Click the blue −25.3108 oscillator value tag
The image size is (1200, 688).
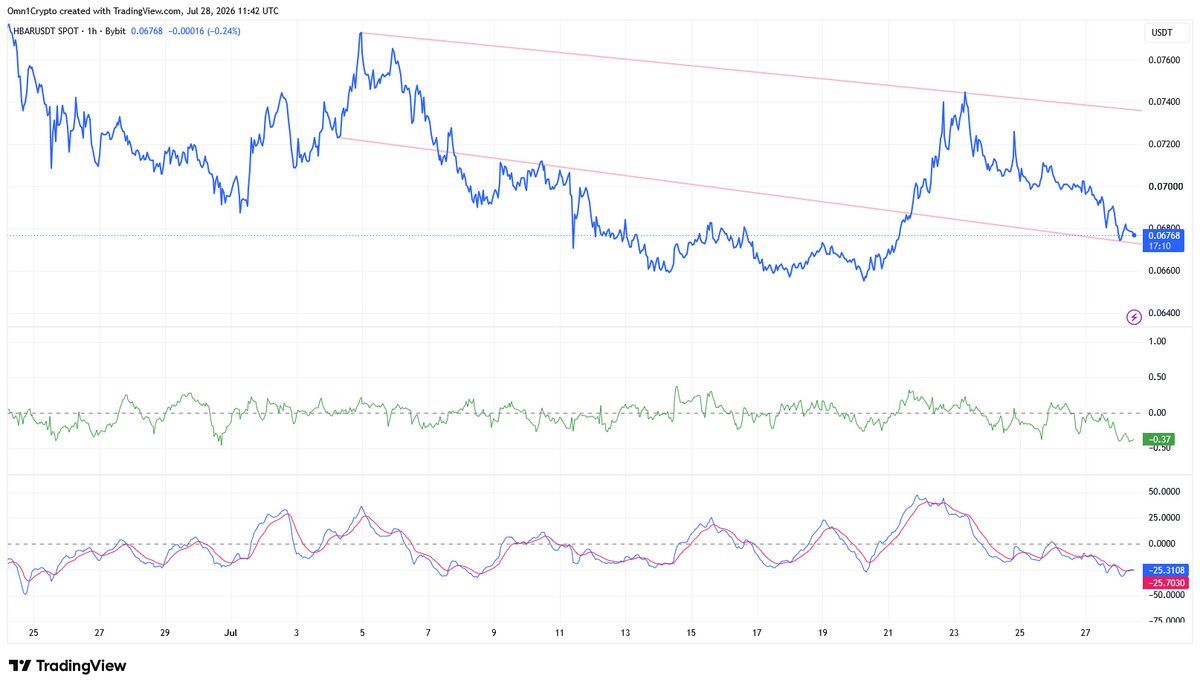[x=1166, y=568]
